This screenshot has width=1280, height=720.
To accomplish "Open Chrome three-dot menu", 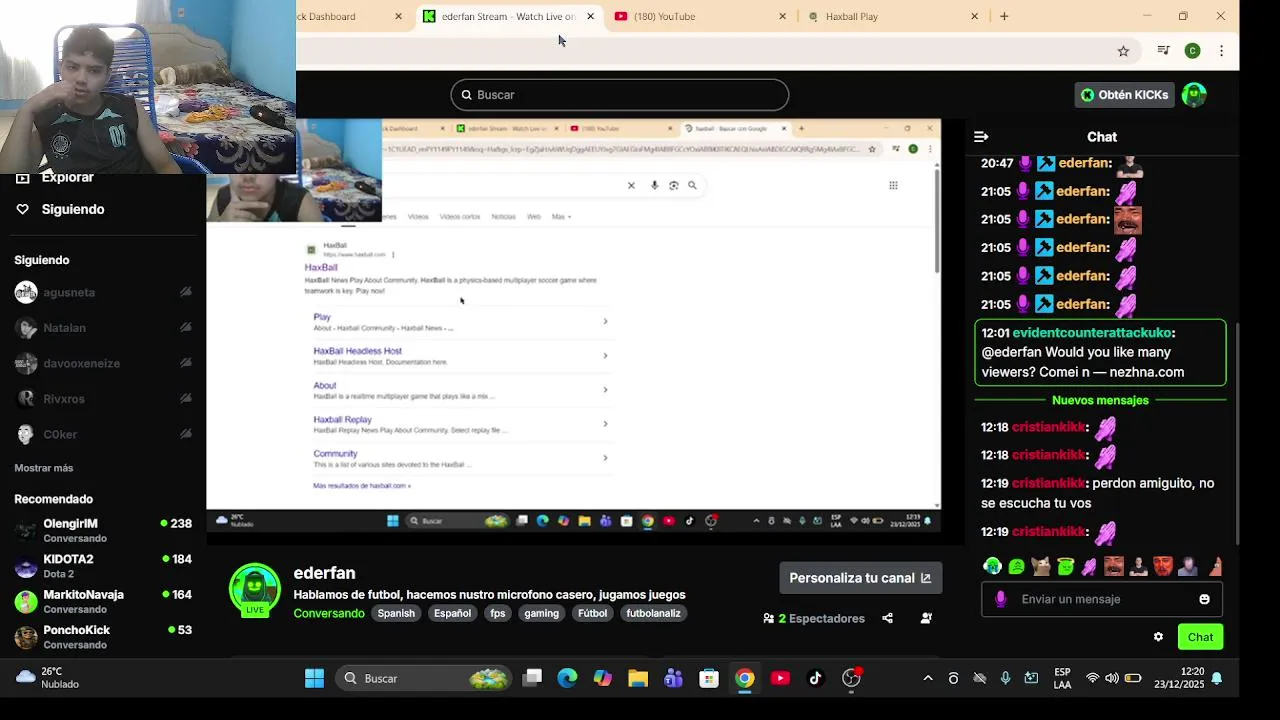I will (x=1221, y=51).
